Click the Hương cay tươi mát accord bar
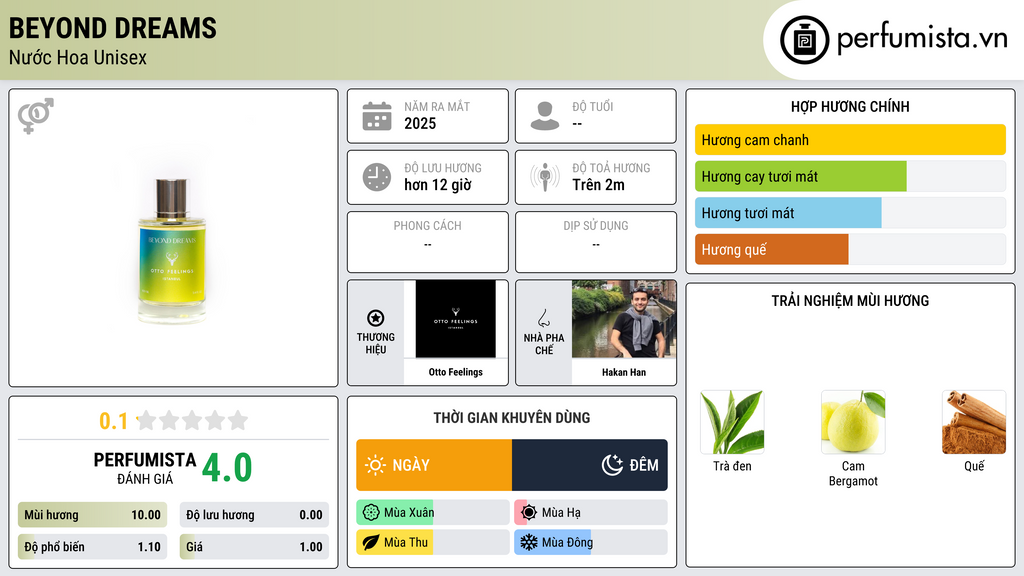1024x576 pixels. [x=850, y=176]
